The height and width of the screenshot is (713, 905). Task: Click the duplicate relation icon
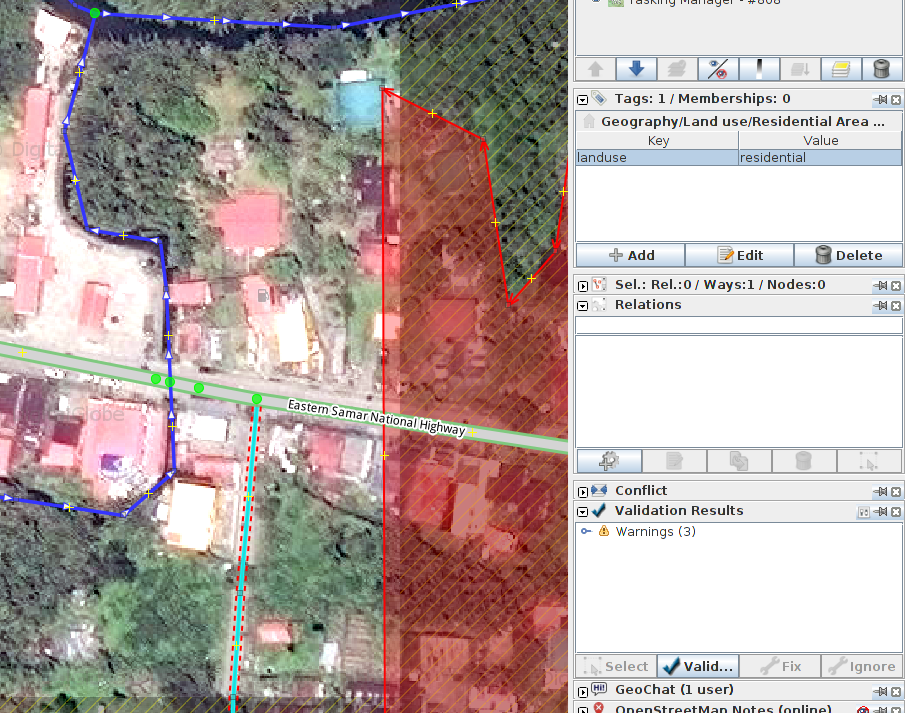[739, 461]
